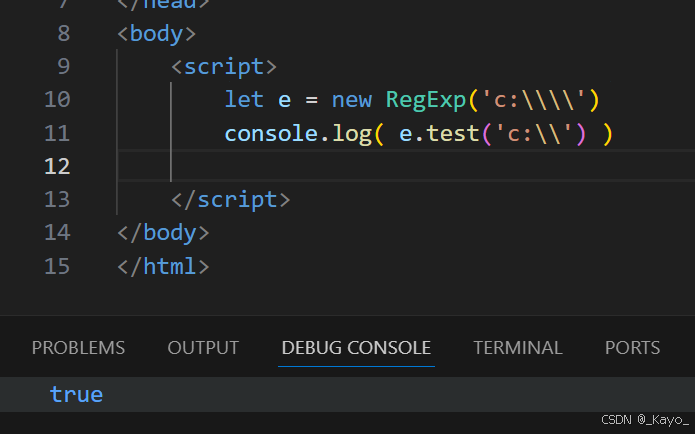Select the DEBUG CONSOLE tab
Viewport: 695px width, 434px height.
(x=356, y=348)
